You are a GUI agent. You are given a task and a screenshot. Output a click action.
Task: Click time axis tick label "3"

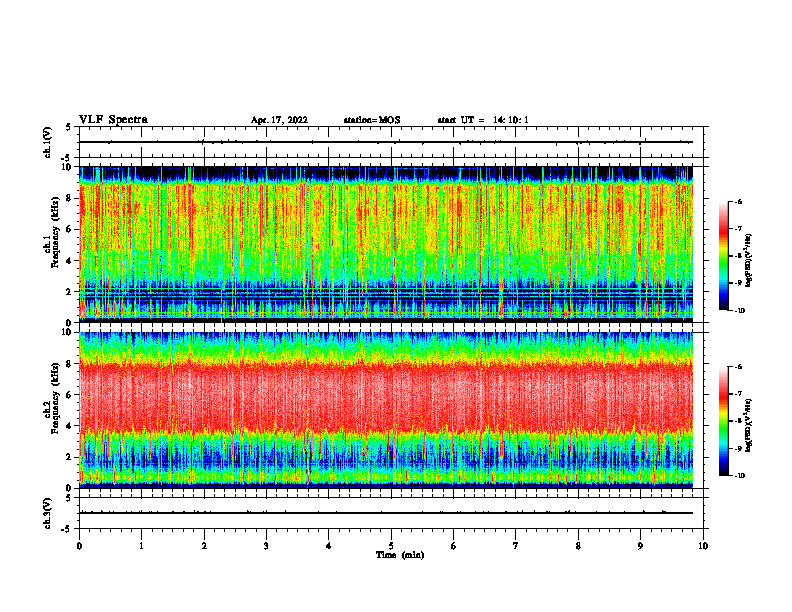point(266,545)
